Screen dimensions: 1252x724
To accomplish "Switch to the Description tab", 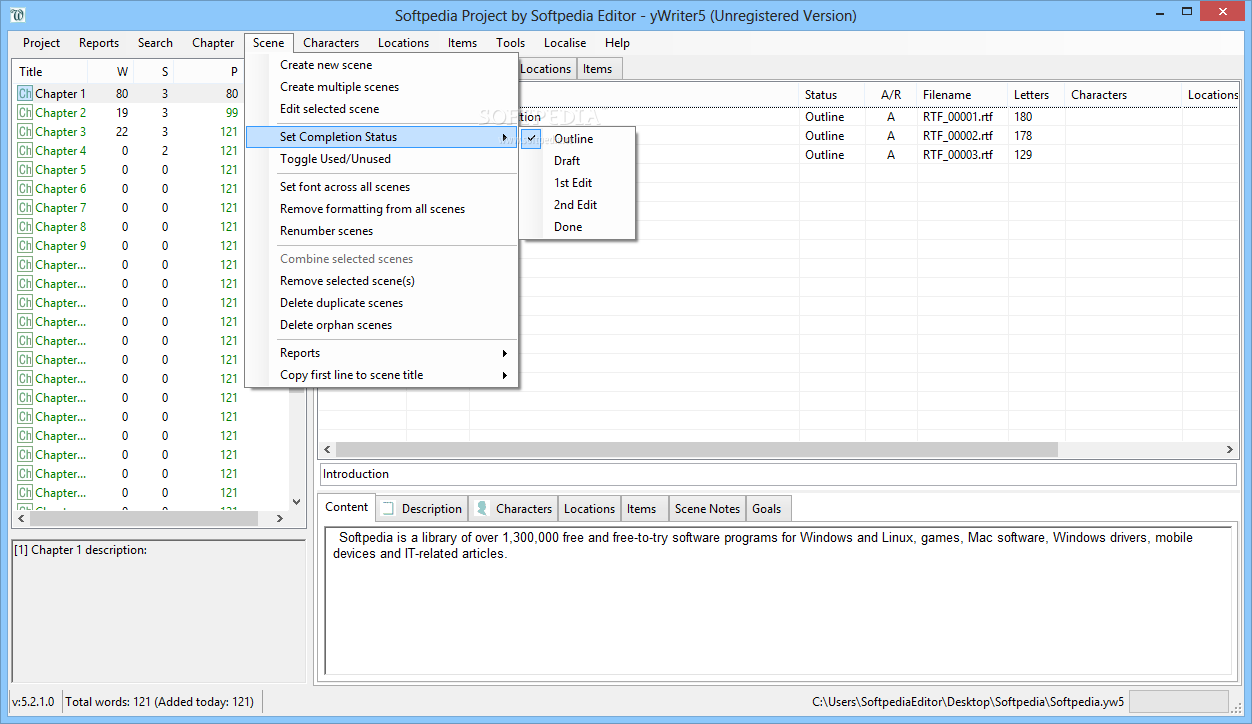I will point(422,509).
